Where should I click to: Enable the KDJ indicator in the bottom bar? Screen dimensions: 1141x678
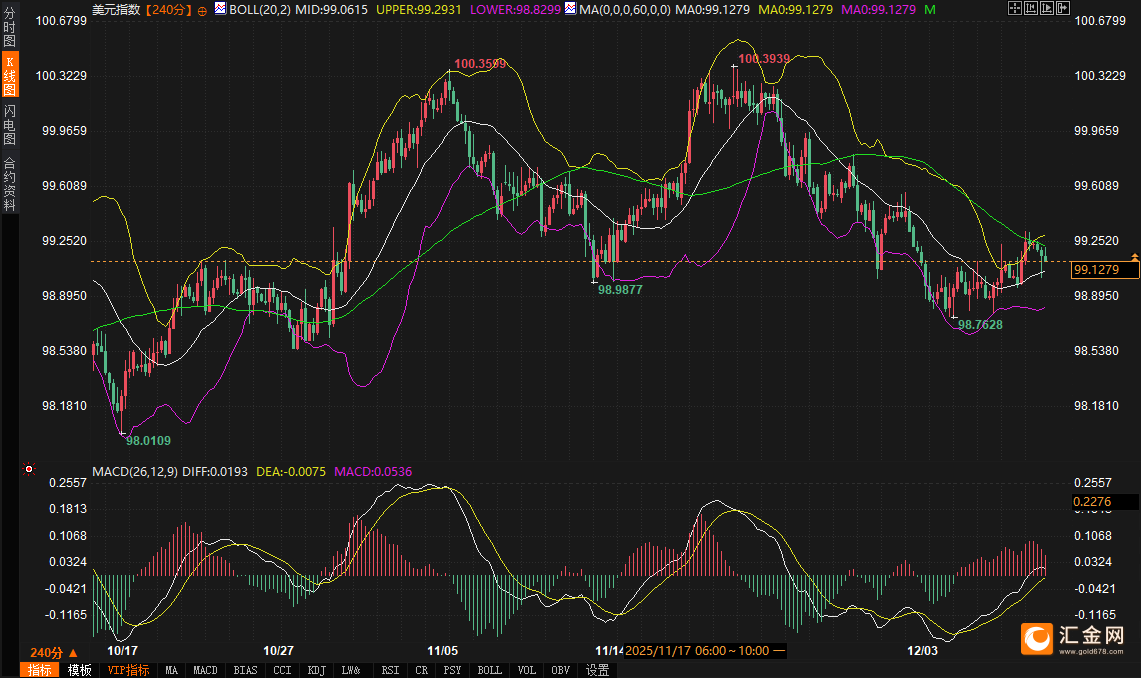pos(317,670)
